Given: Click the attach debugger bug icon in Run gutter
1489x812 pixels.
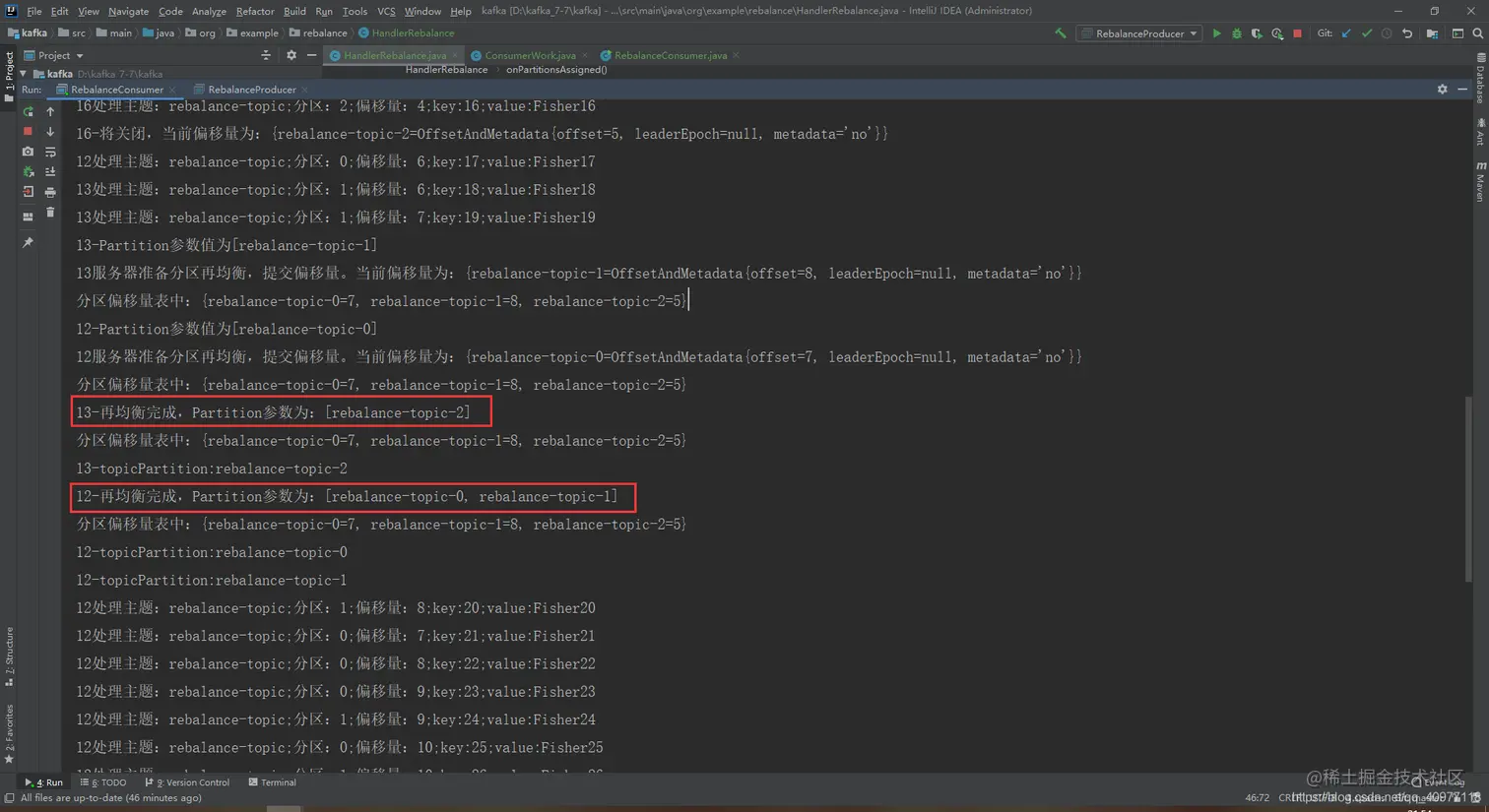Looking at the screenshot, I should coord(28,171).
